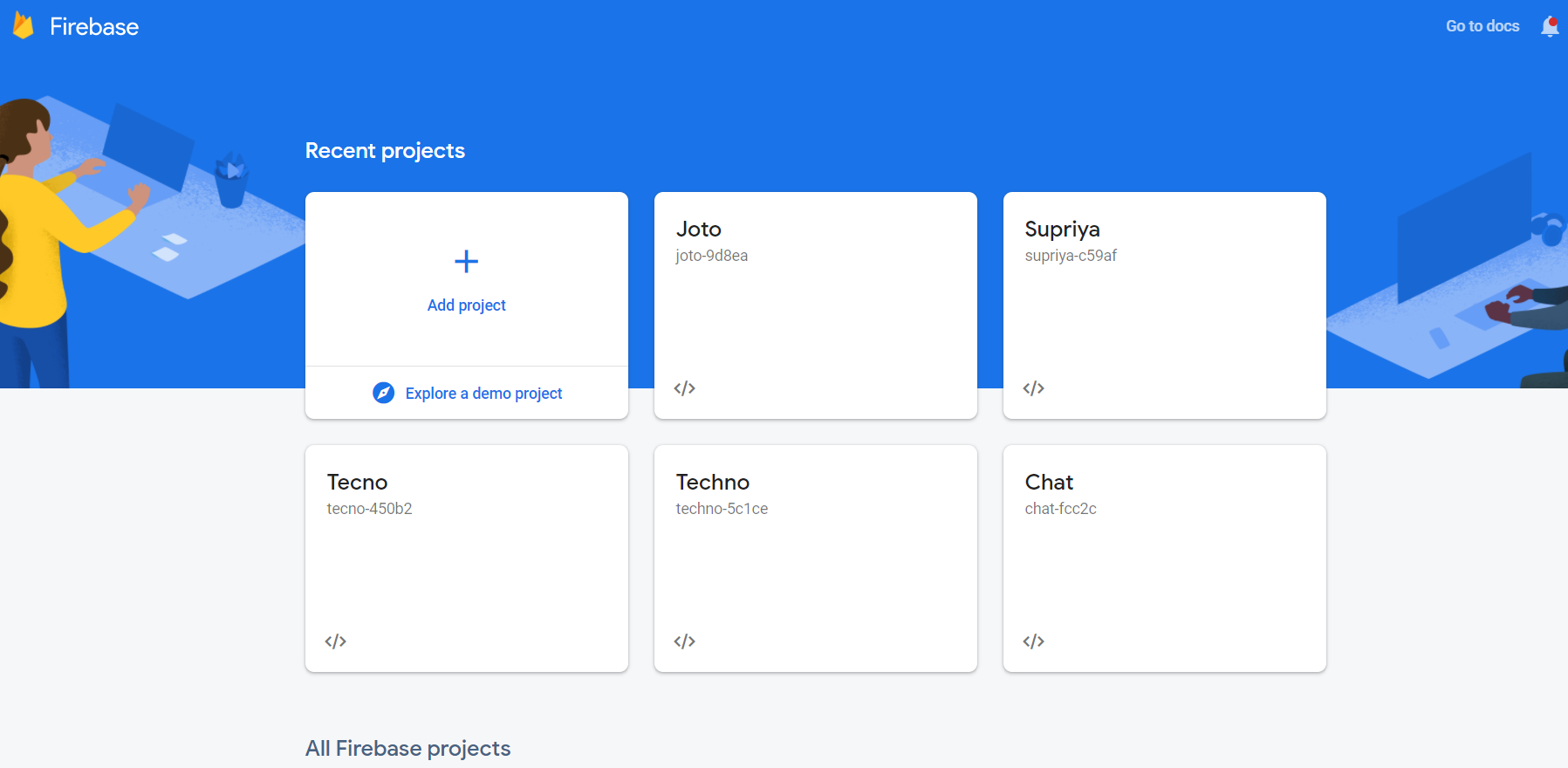Open Explore a demo project link
Screen dimensions: 1568x768
(x=483, y=394)
